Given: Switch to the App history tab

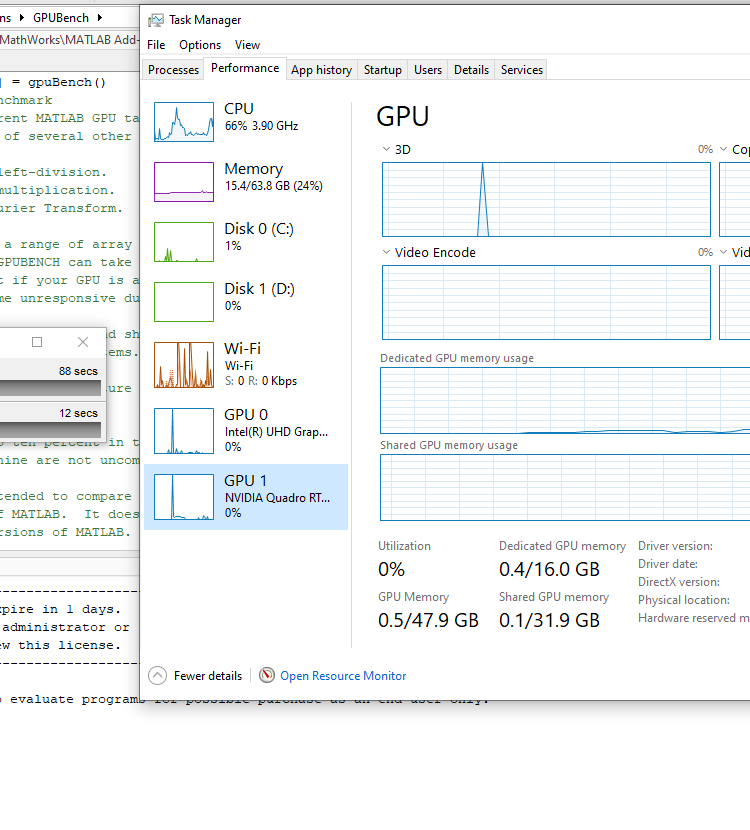Looking at the screenshot, I should [321, 70].
